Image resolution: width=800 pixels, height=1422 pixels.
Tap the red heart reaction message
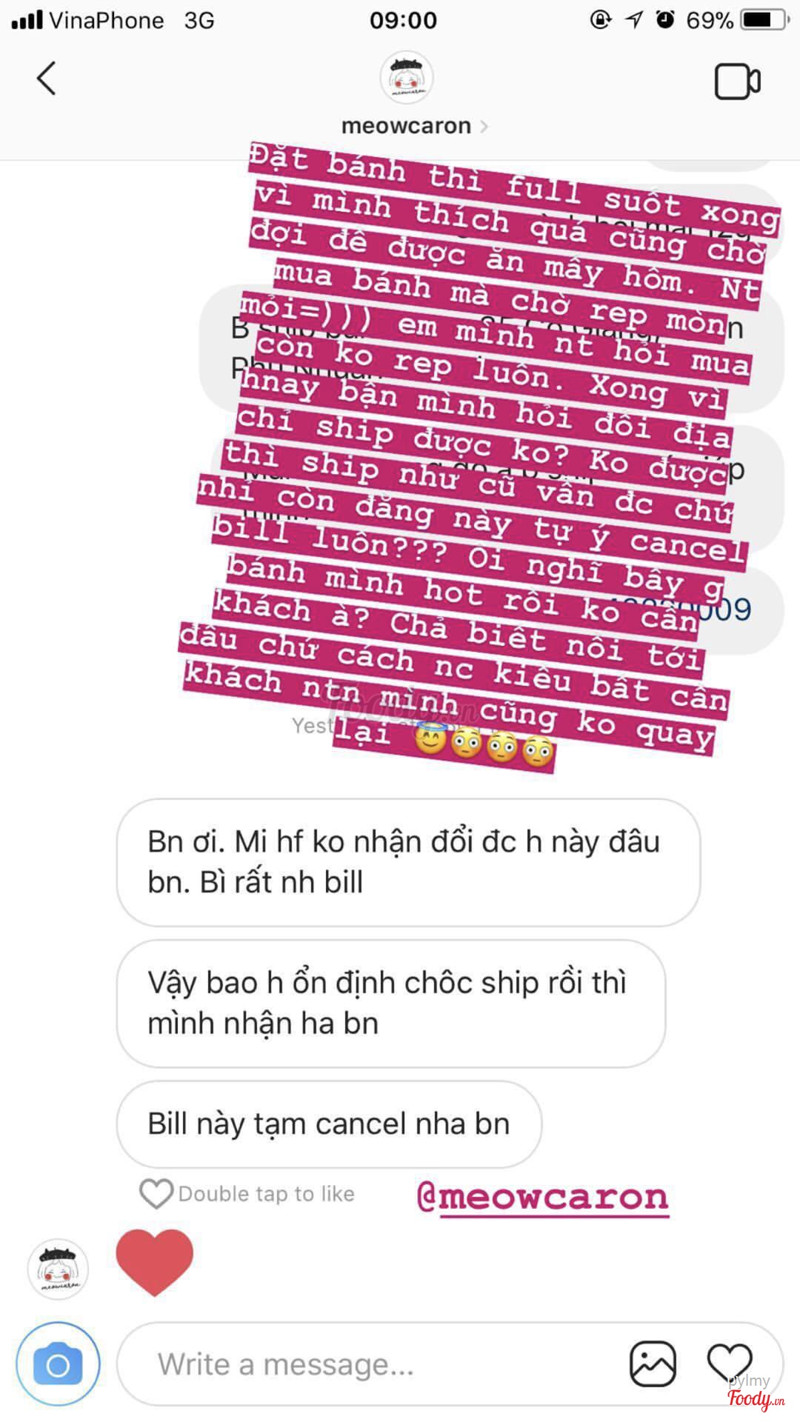(154, 1263)
